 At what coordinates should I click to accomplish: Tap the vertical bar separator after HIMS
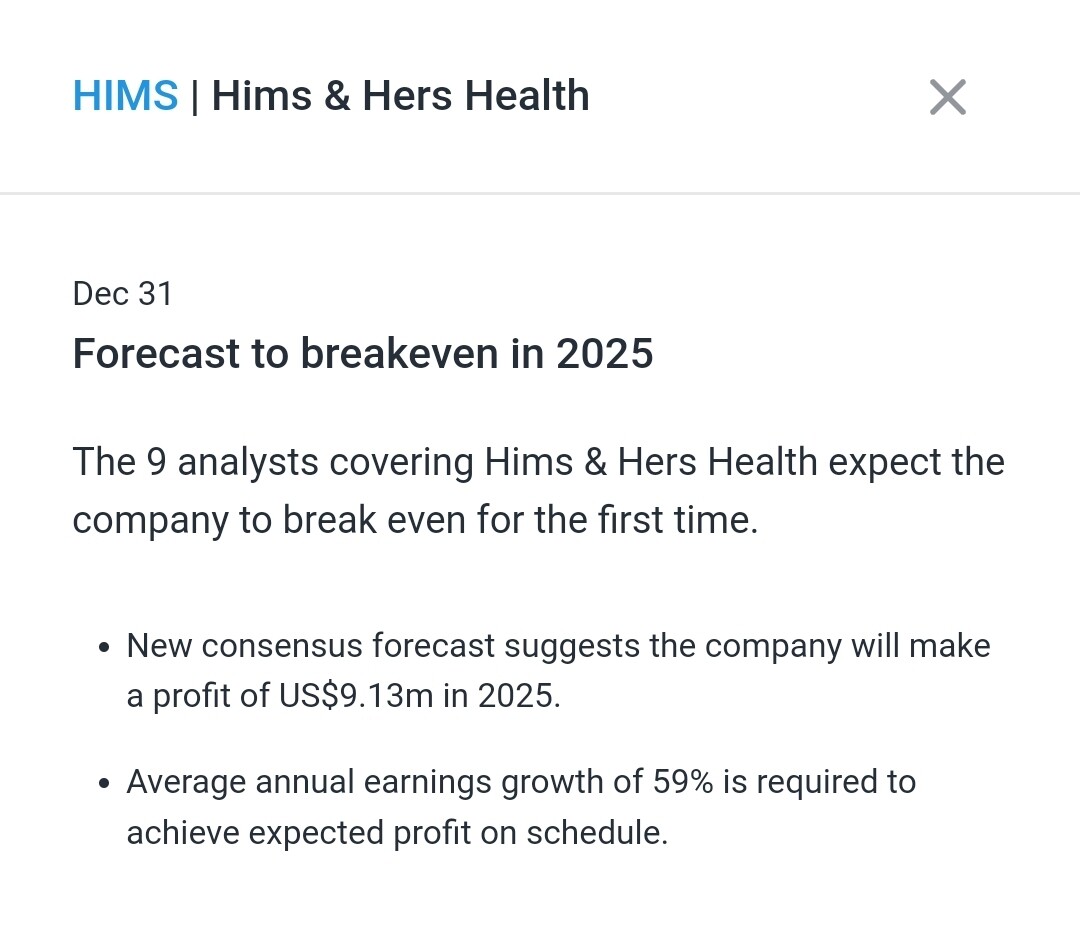tap(194, 97)
